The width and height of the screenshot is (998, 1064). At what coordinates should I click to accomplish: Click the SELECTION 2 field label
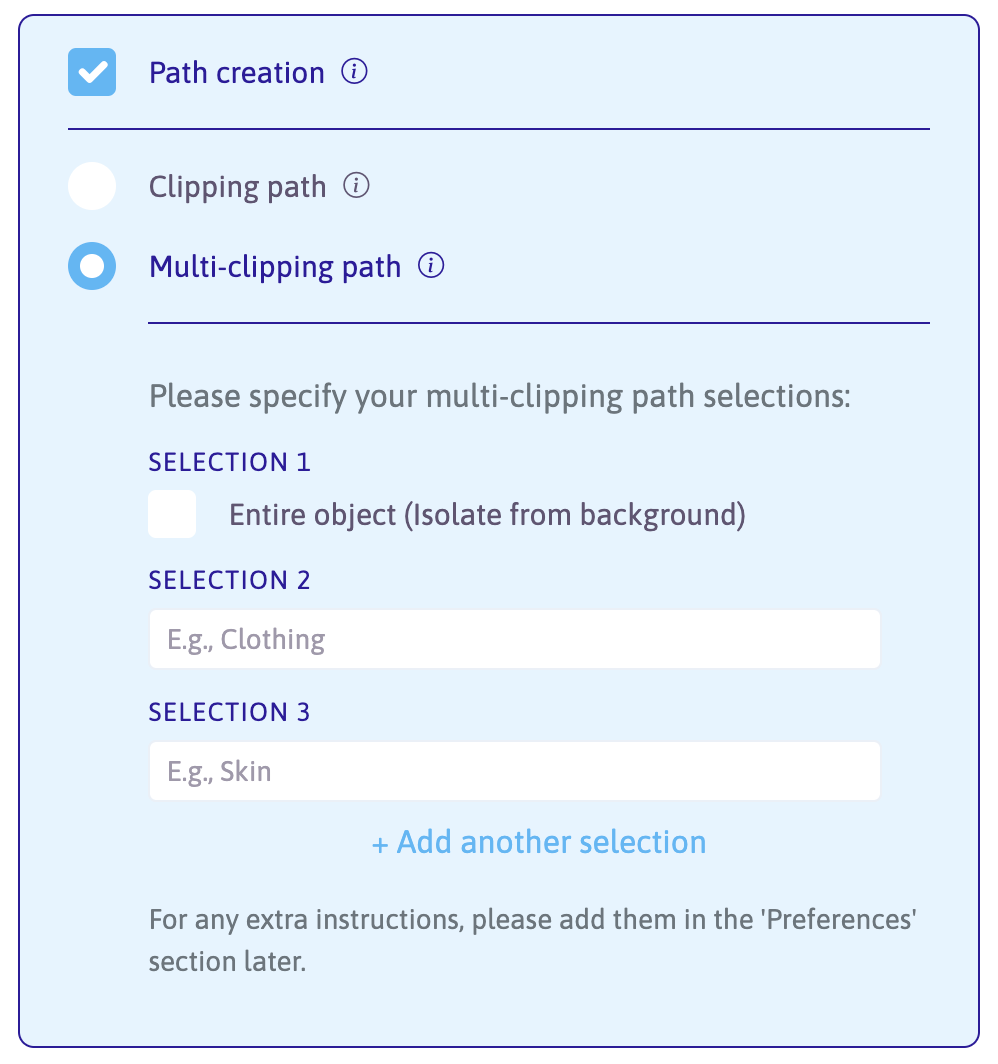230,580
